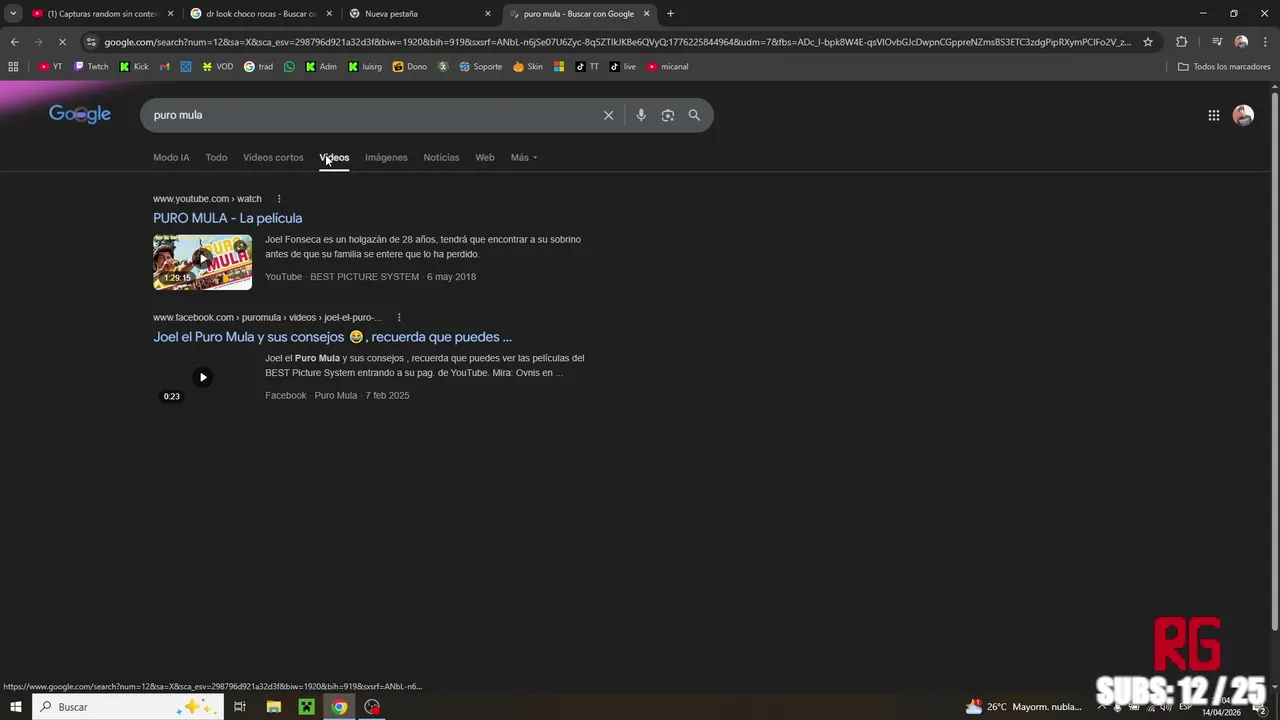Click the magnifier search submit icon

694,115
